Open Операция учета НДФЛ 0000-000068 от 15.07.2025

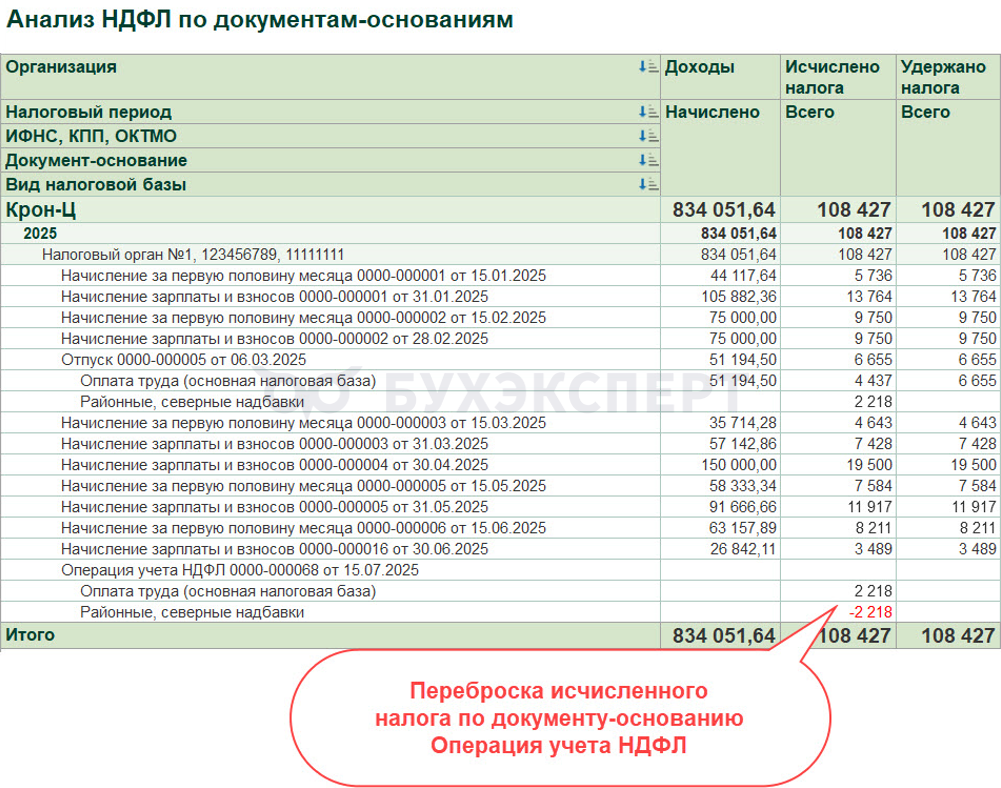point(240,570)
